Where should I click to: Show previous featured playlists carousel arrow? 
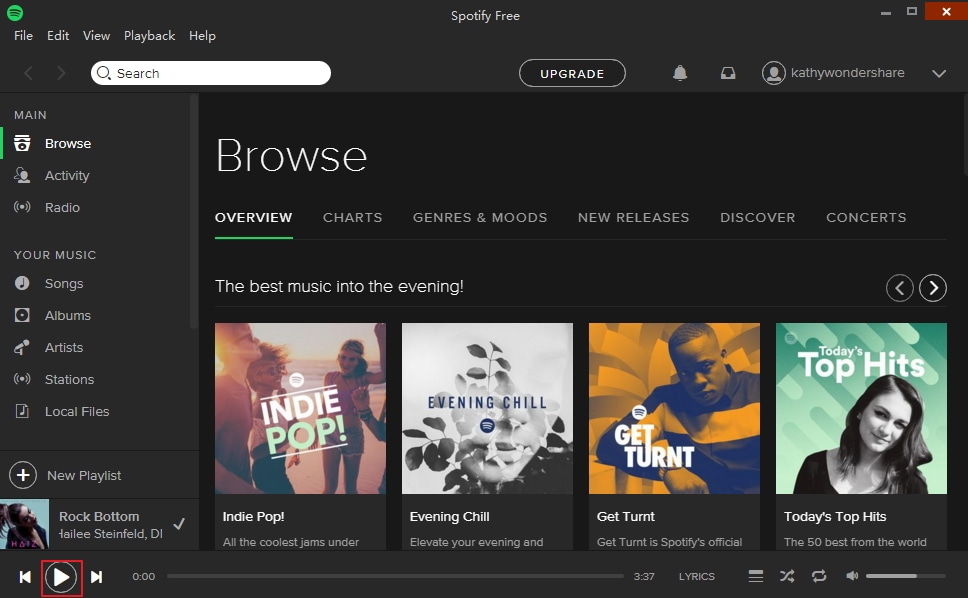(x=899, y=288)
